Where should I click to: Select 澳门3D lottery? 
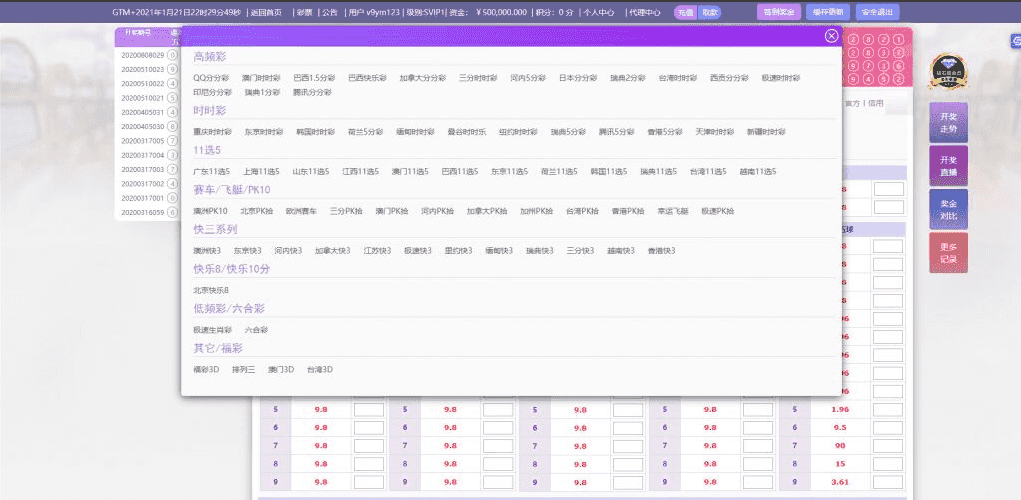pyautogui.click(x=281, y=370)
